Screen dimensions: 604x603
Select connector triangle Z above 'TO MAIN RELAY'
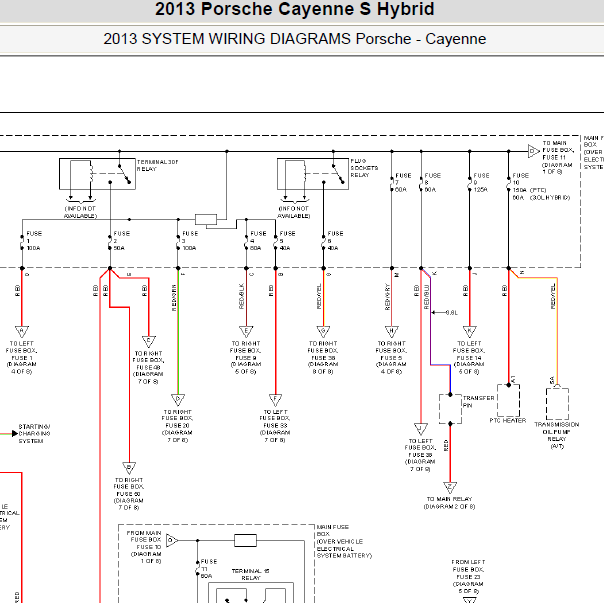pos(450,487)
